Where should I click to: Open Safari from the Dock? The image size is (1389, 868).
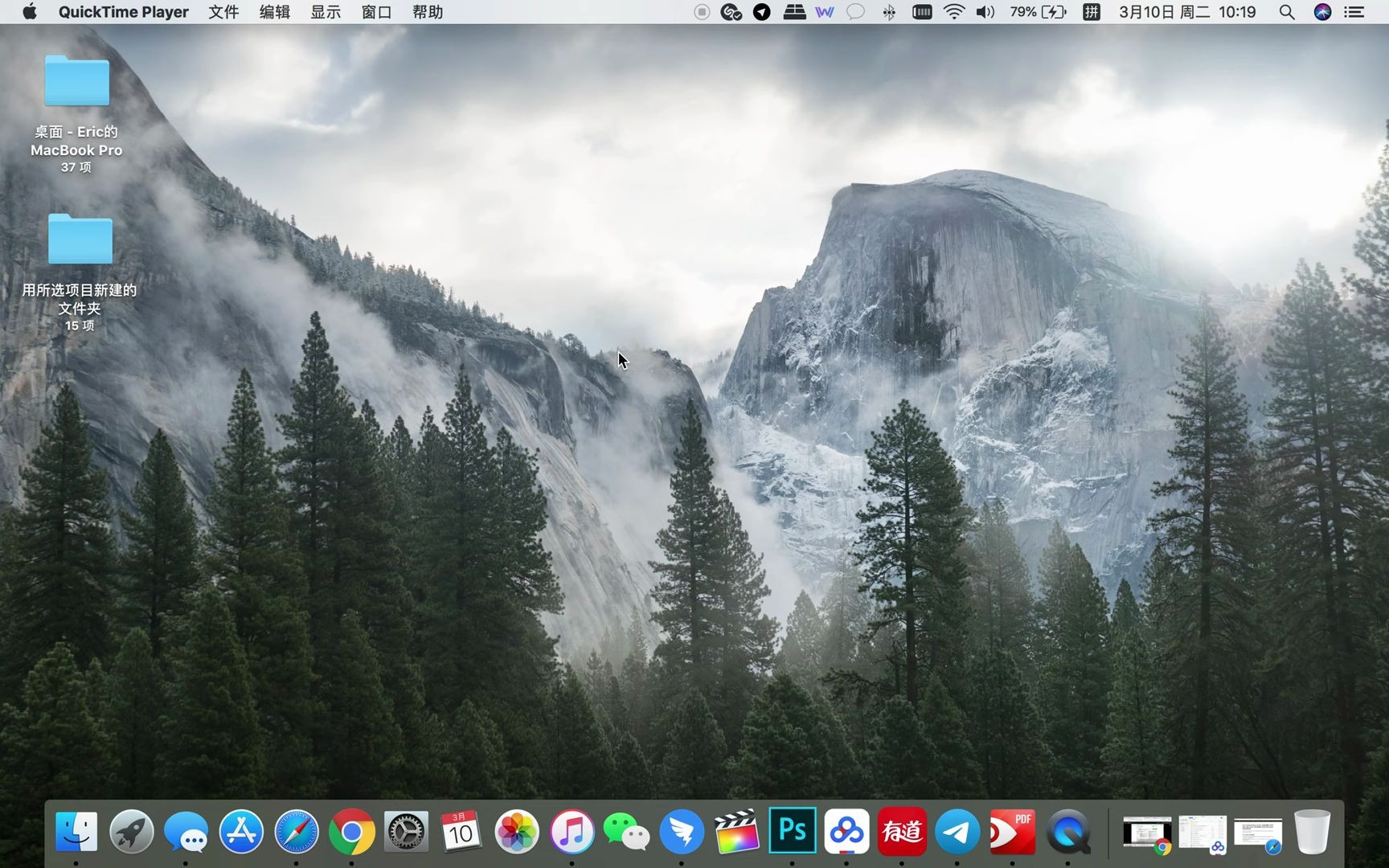tap(297, 832)
